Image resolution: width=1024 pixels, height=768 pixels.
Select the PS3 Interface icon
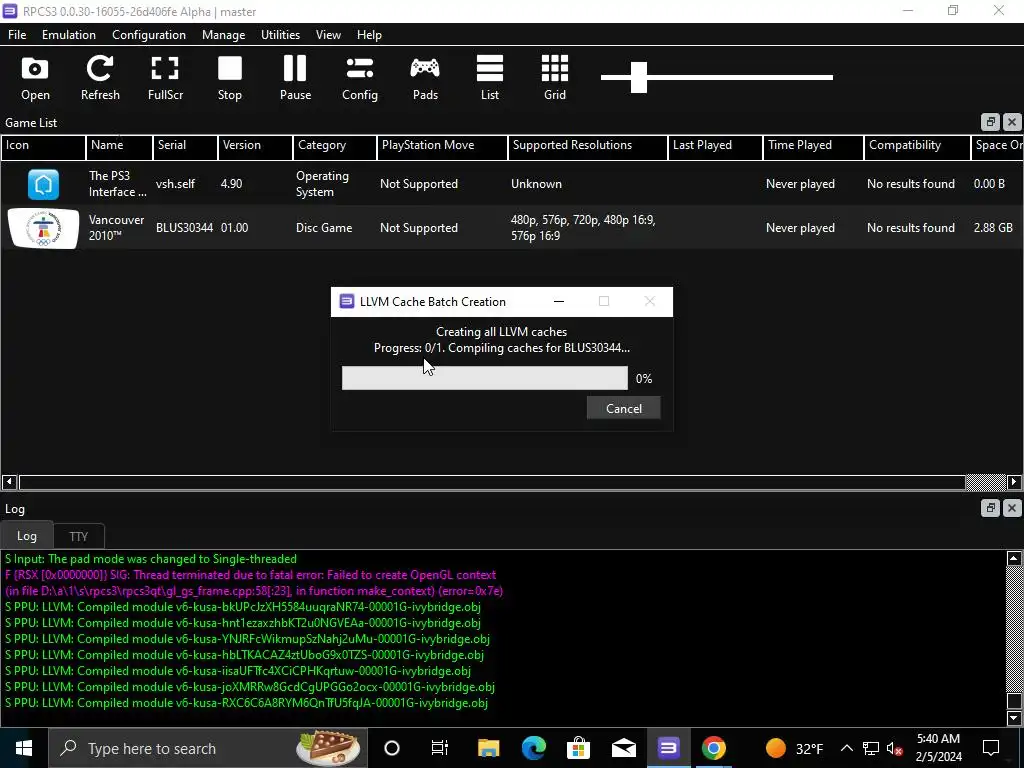point(43,184)
